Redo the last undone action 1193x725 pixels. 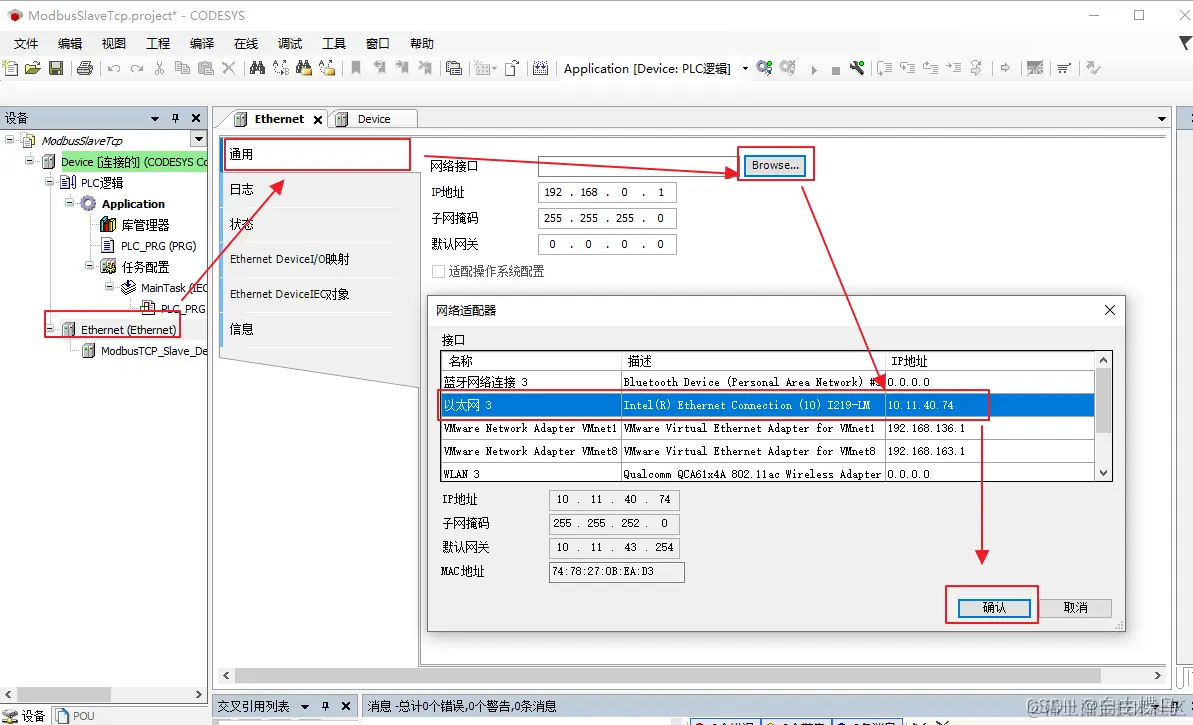[x=136, y=68]
